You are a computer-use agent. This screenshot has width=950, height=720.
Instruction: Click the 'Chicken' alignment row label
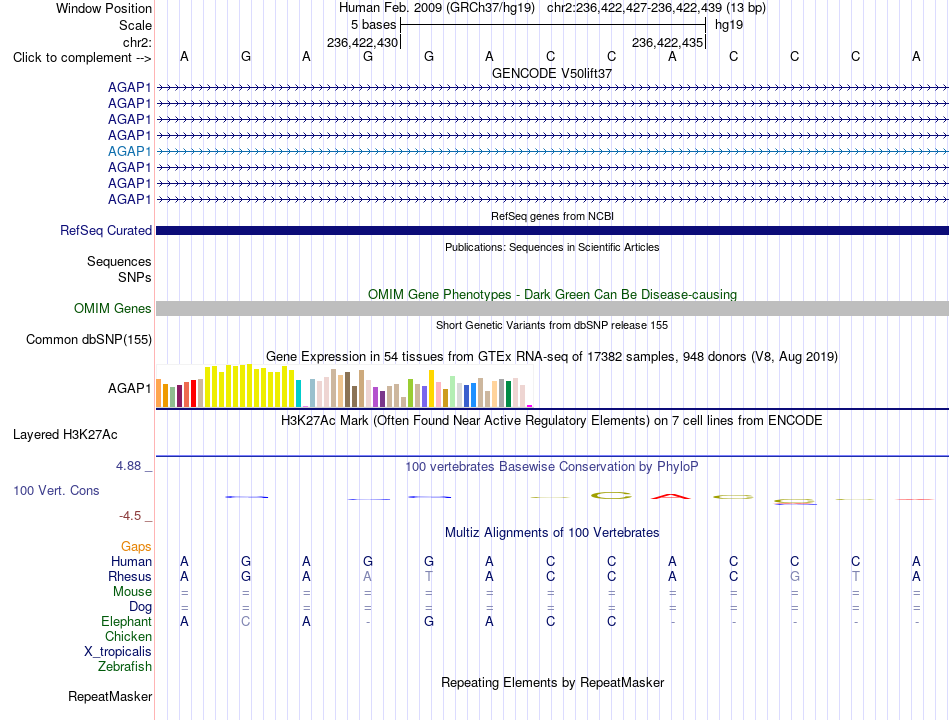[x=128, y=636]
